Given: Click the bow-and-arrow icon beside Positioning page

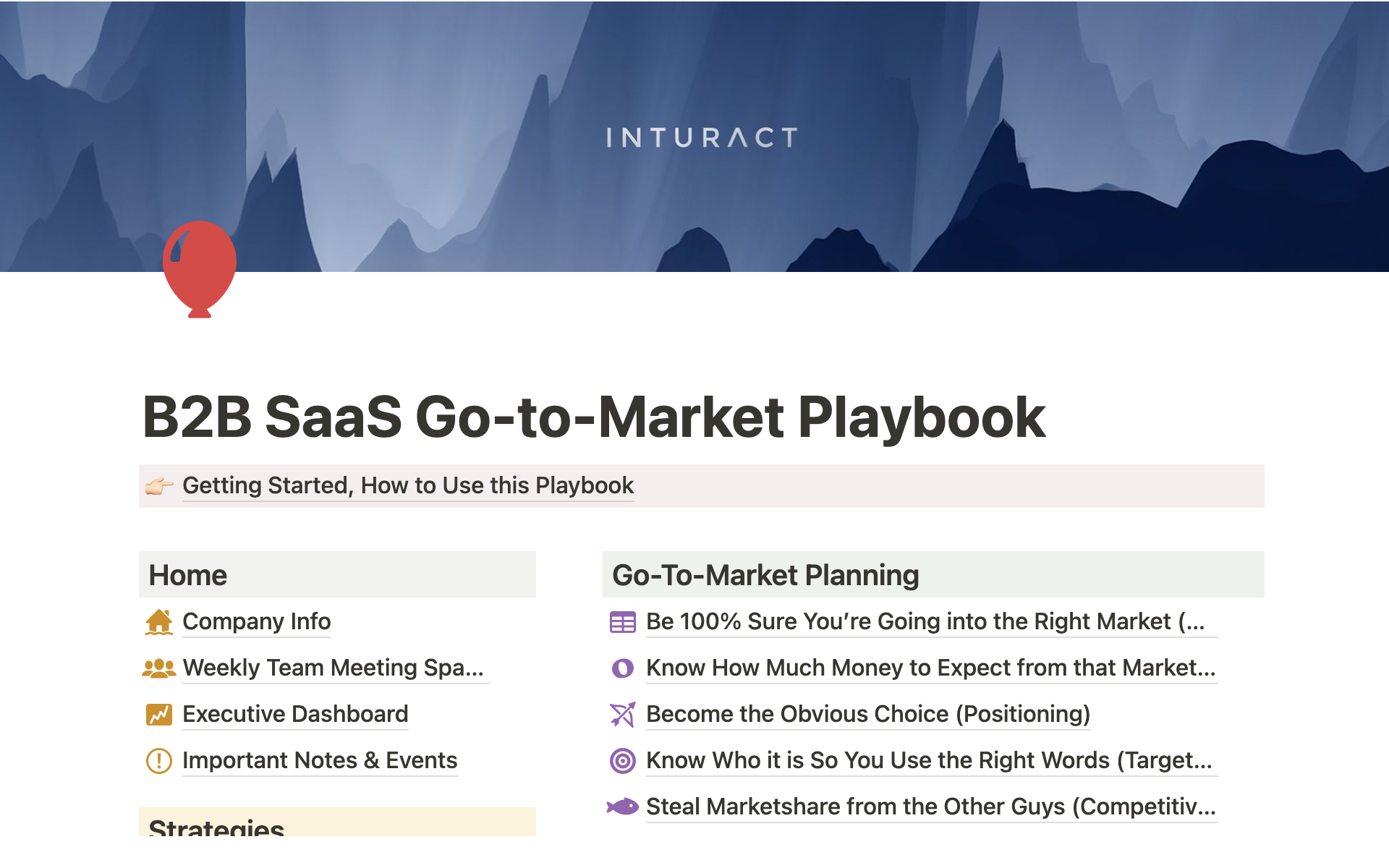Looking at the screenshot, I should (623, 715).
